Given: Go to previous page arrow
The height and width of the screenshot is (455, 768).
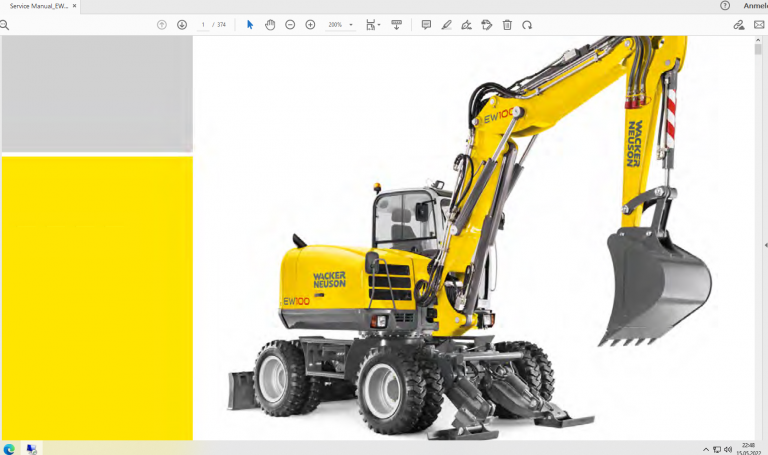Looking at the screenshot, I should point(162,24).
